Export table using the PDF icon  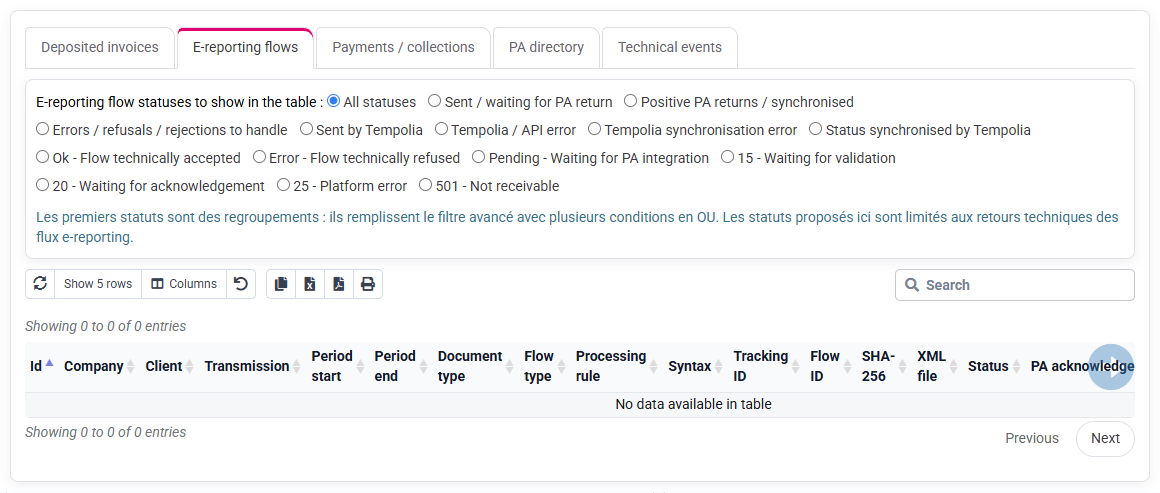coord(339,284)
